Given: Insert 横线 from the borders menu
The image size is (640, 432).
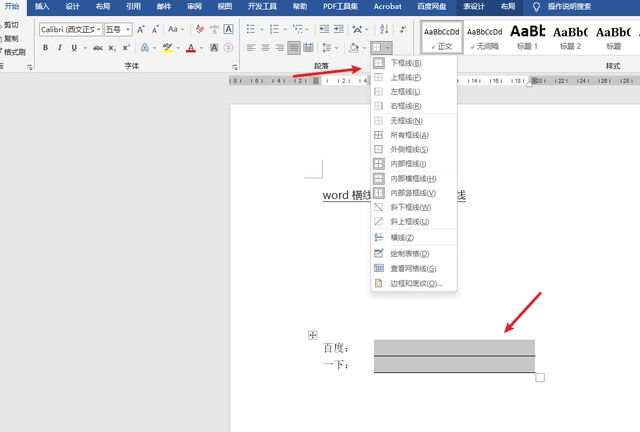Looking at the screenshot, I should [x=413, y=238].
